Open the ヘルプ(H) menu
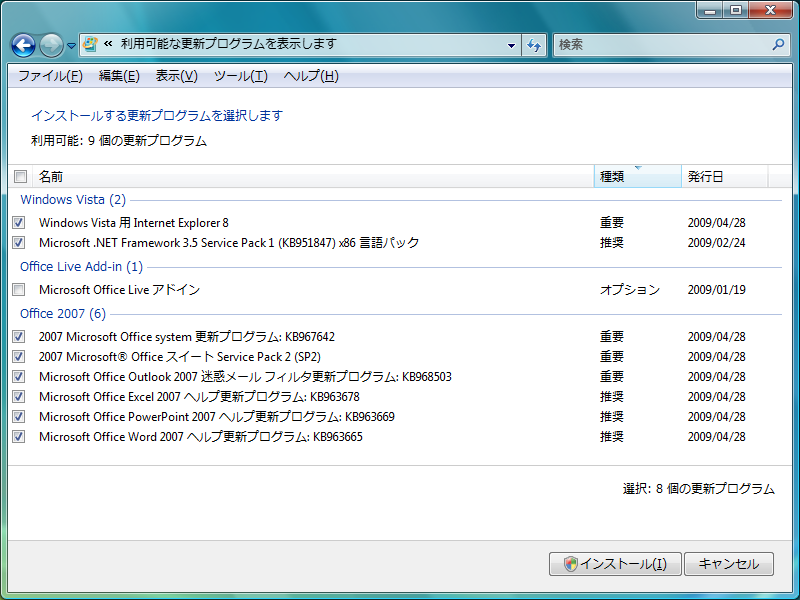 coord(311,76)
